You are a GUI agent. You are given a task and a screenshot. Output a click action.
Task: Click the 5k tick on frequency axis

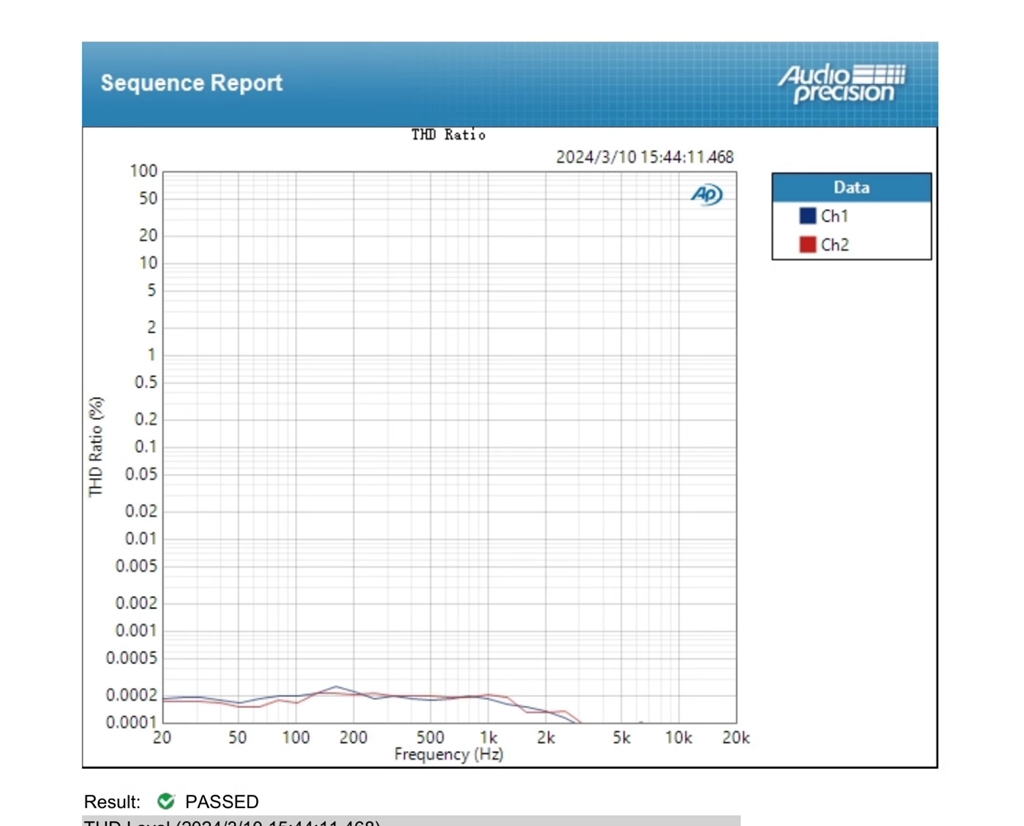621,738
